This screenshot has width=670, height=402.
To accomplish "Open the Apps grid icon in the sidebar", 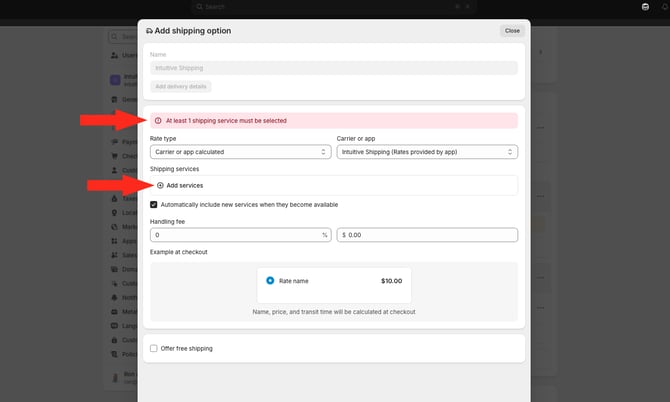I will (114, 241).
